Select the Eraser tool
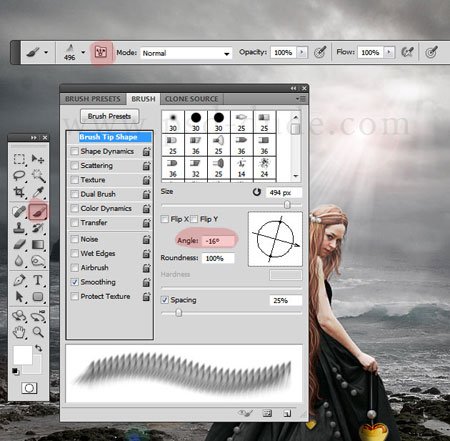 click(x=19, y=244)
